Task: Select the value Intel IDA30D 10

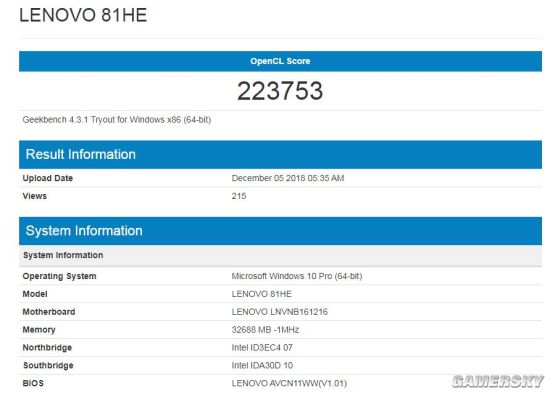Action: pyautogui.click(x=262, y=366)
